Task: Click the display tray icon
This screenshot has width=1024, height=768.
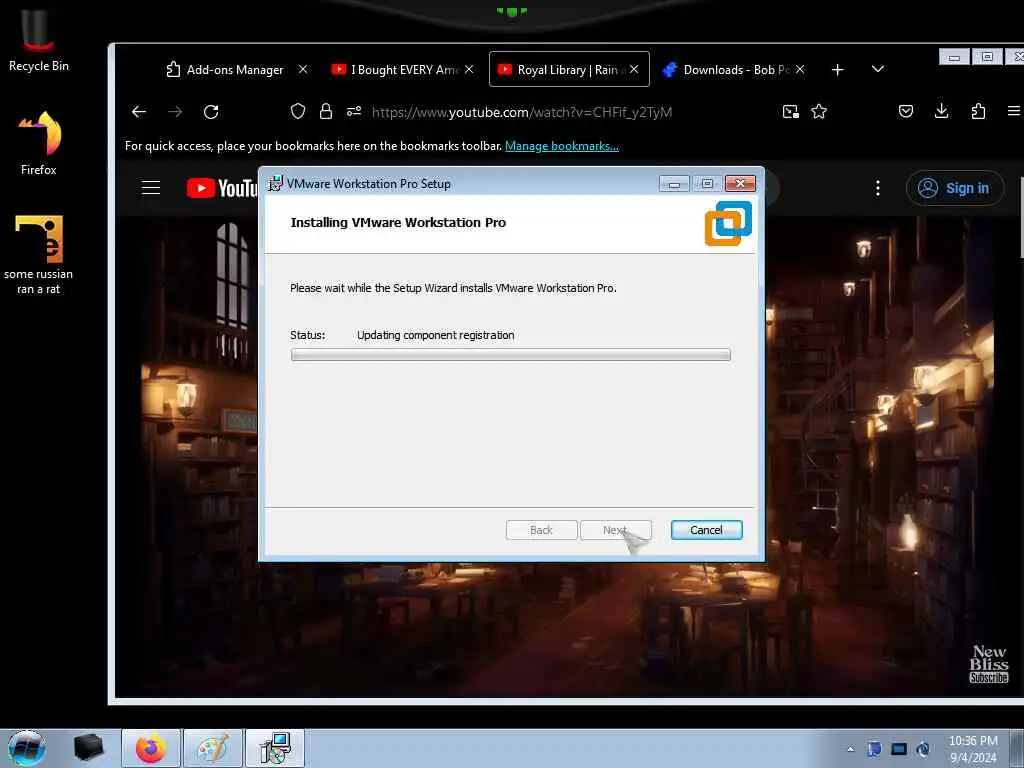Action: click(899, 749)
